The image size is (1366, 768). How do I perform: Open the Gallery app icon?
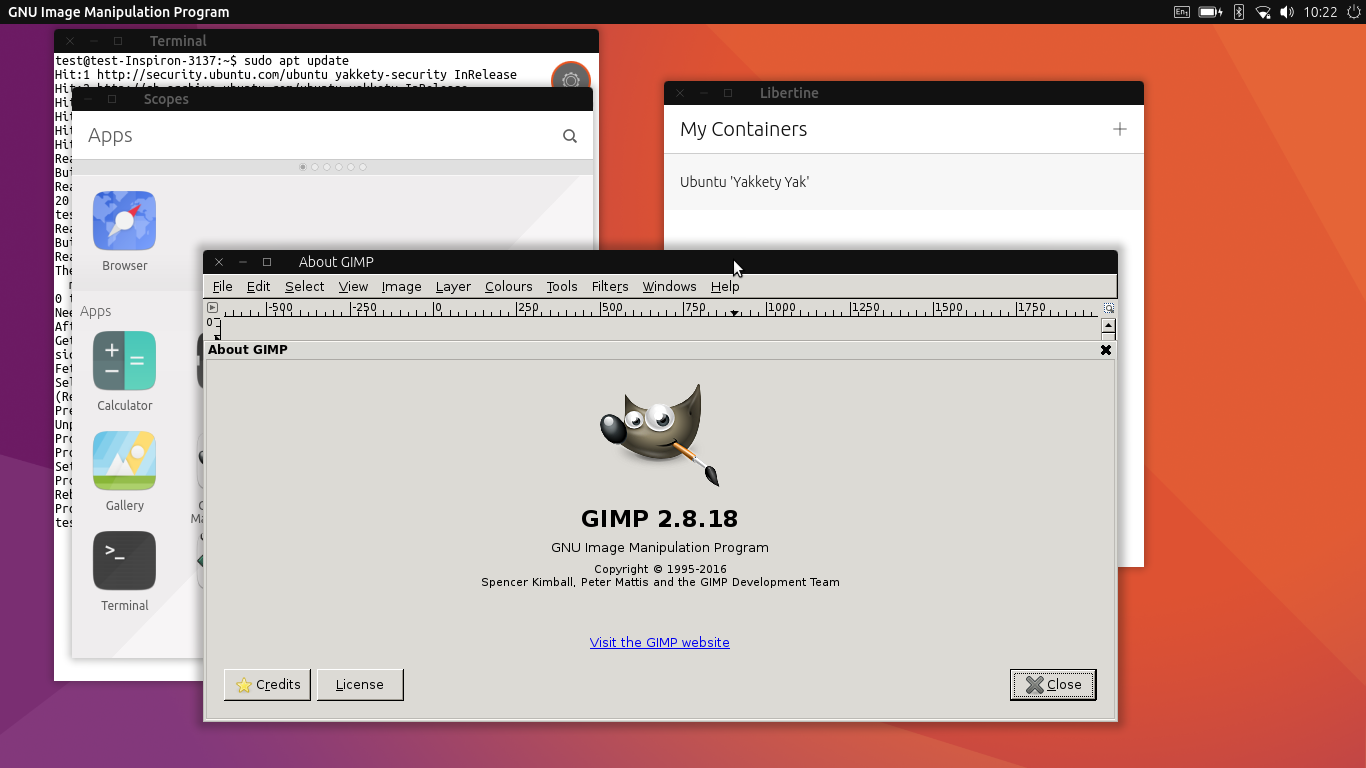click(124, 461)
